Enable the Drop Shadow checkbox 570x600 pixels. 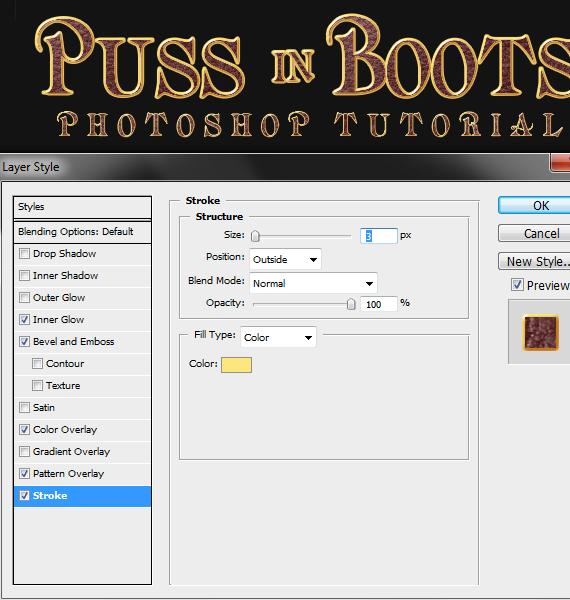(x=24, y=254)
